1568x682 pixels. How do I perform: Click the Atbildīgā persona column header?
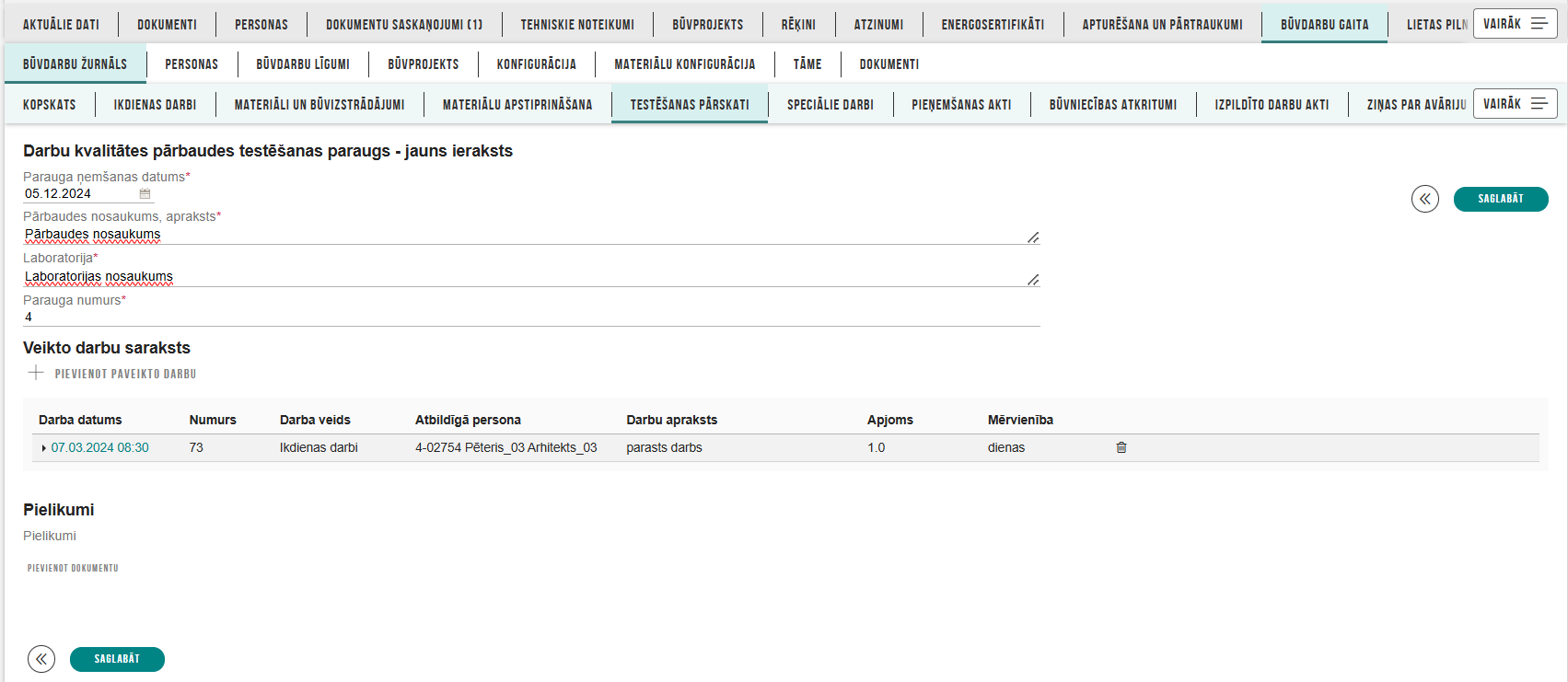(x=468, y=420)
